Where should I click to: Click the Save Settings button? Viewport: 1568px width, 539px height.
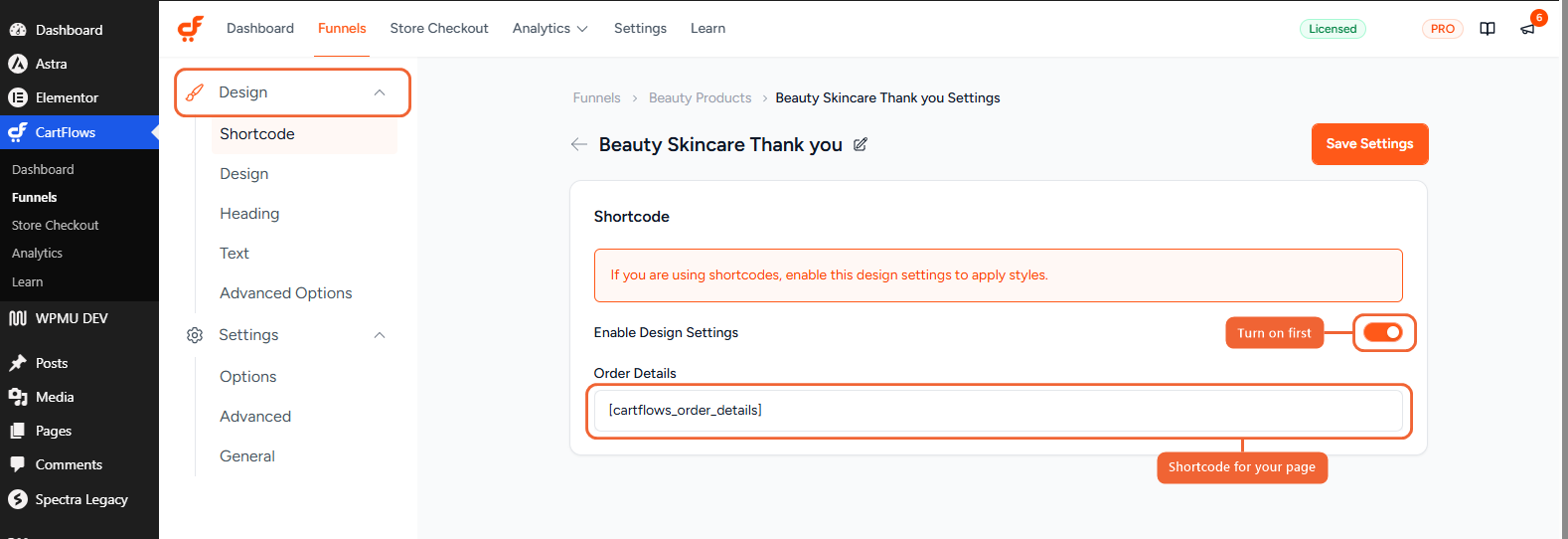pyautogui.click(x=1369, y=144)
